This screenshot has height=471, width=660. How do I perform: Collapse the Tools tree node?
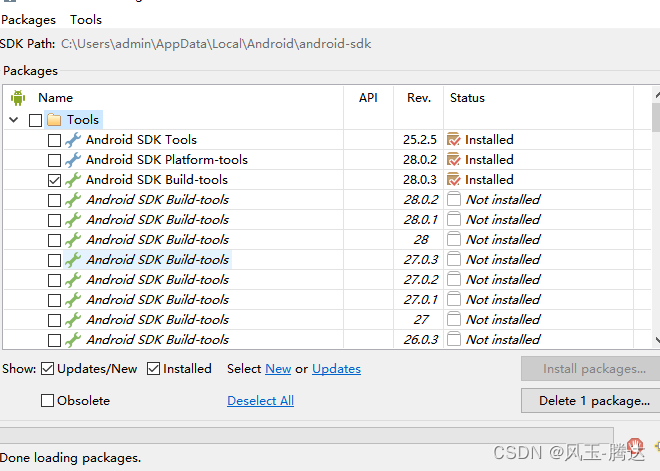coord(13,120)
